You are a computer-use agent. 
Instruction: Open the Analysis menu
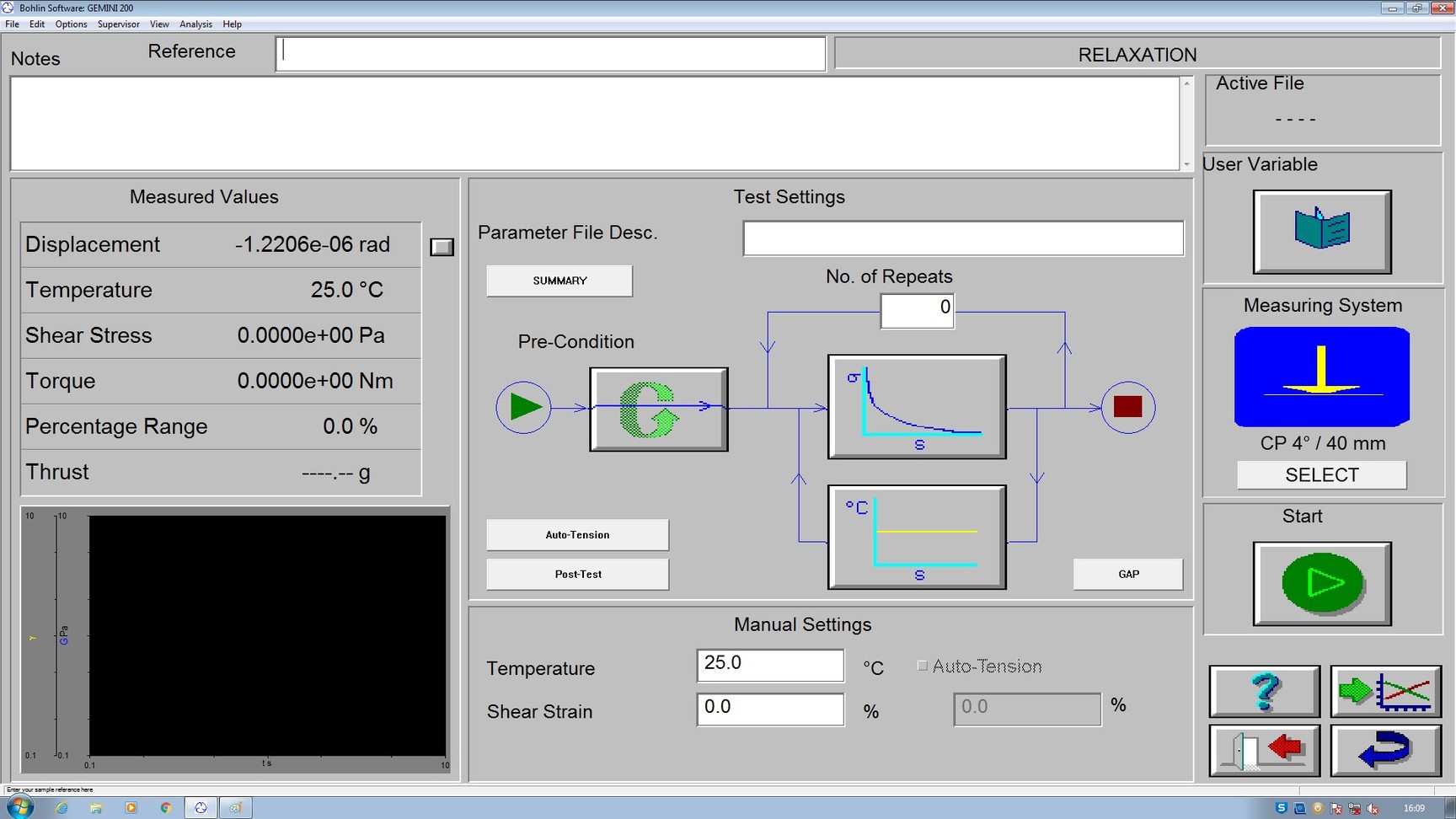[x=195, y=24]
